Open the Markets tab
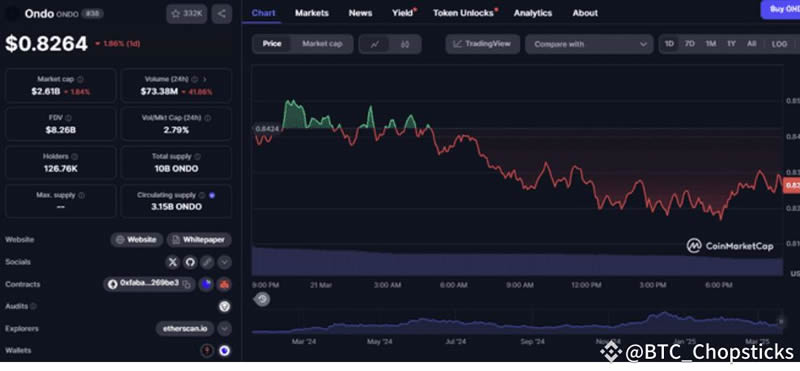800x371 pixels. pyautogui.click(x=312, y=13)
